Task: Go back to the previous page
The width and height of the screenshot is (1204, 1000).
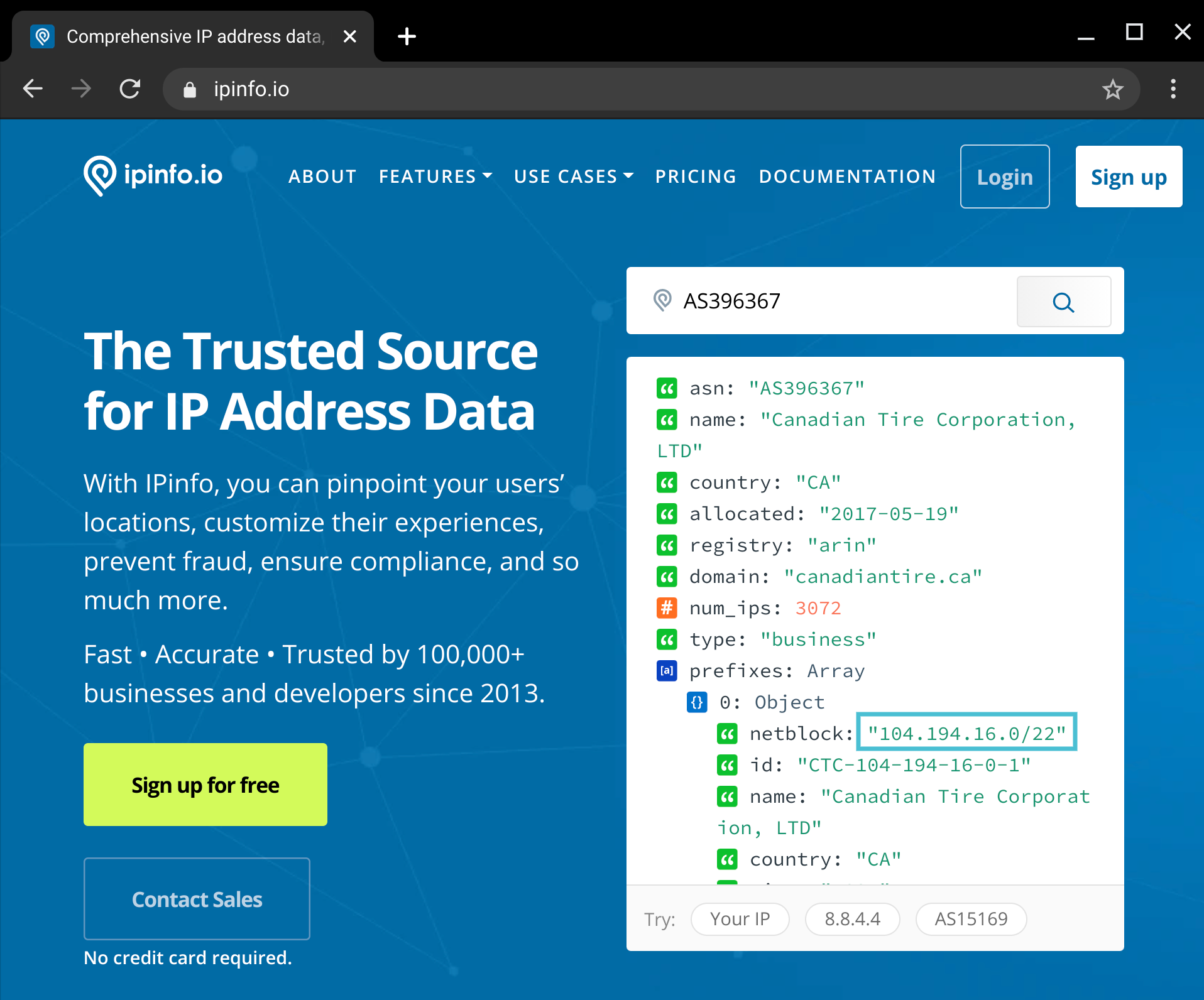Action: 33,89
